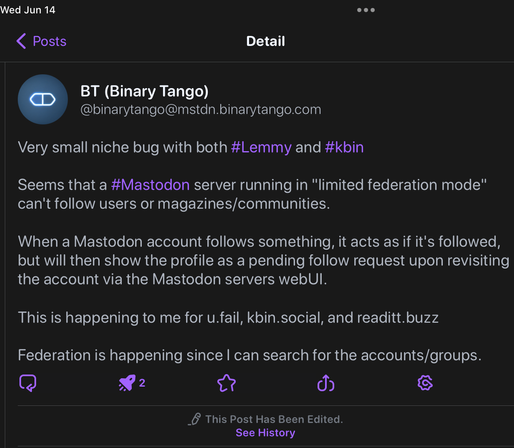Tap the reply speech bubble icon
The width and height of the screenshot is (514, 448).
point(28,383)
